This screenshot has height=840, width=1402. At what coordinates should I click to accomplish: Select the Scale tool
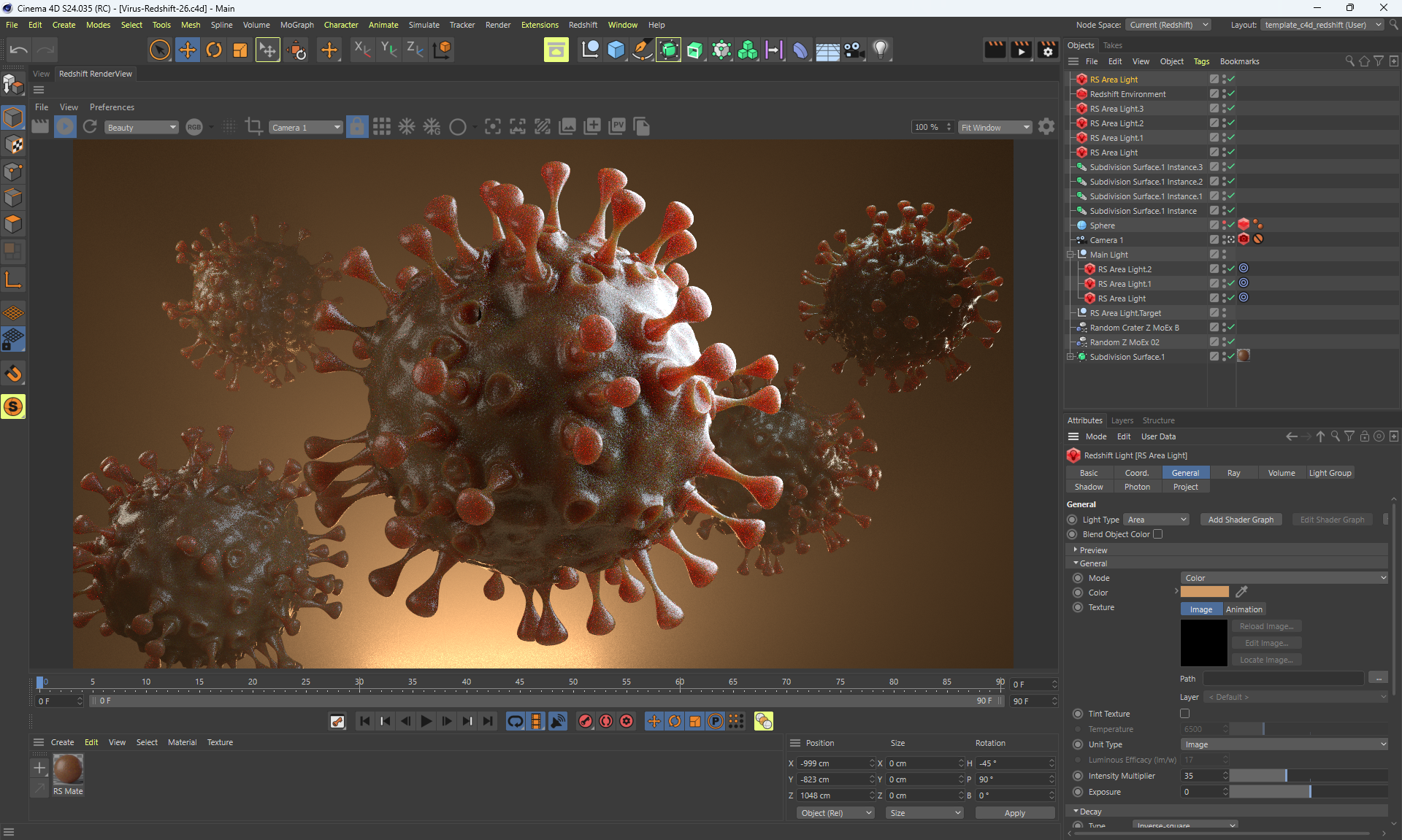(x=240, y=50)
